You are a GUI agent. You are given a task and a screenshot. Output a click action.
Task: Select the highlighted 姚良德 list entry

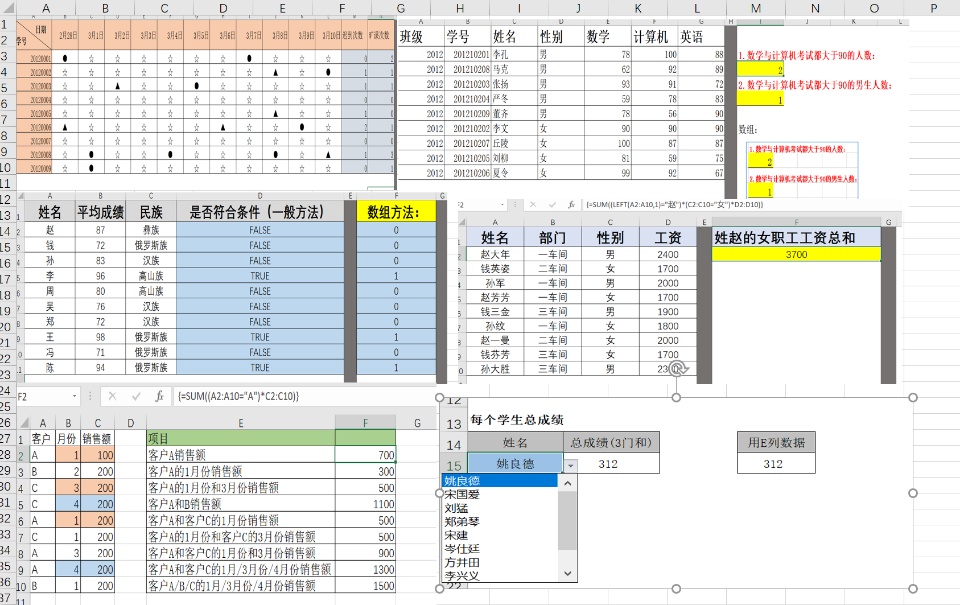[x=500, y=481]
